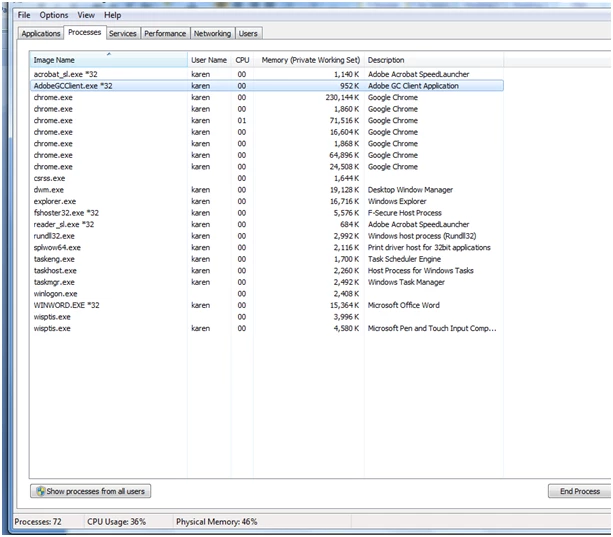Image resolution: width=613 pixels, height=537 pixels.
Task: Select chrome.exe using 64,896 K memory
Action: pos(267,155)
